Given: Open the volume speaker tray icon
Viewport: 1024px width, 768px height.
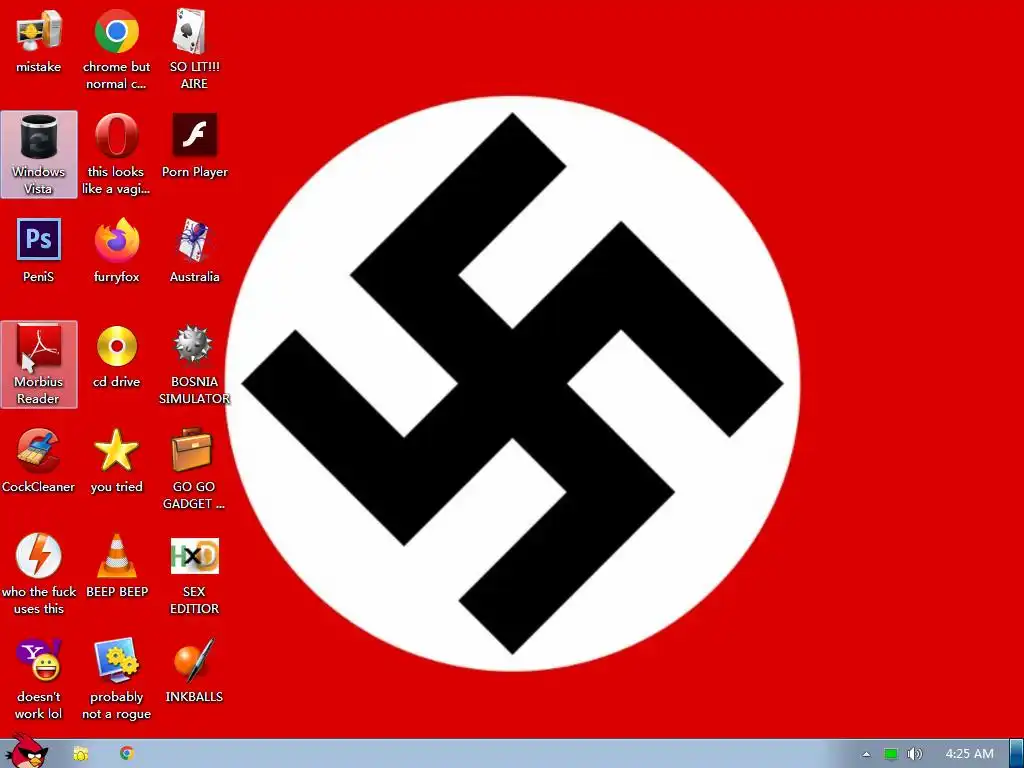Looking at the screenshot, I should point(914,754).
